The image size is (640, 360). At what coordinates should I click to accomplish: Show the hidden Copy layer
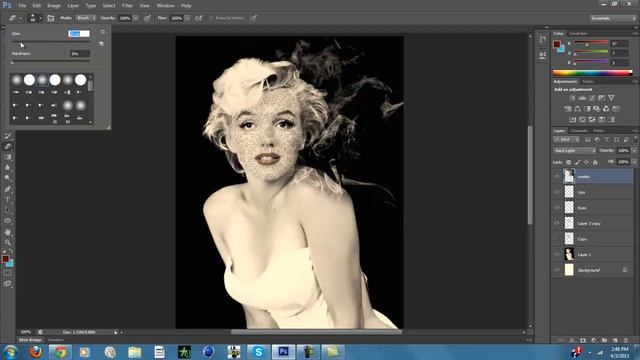coord(557,239)
